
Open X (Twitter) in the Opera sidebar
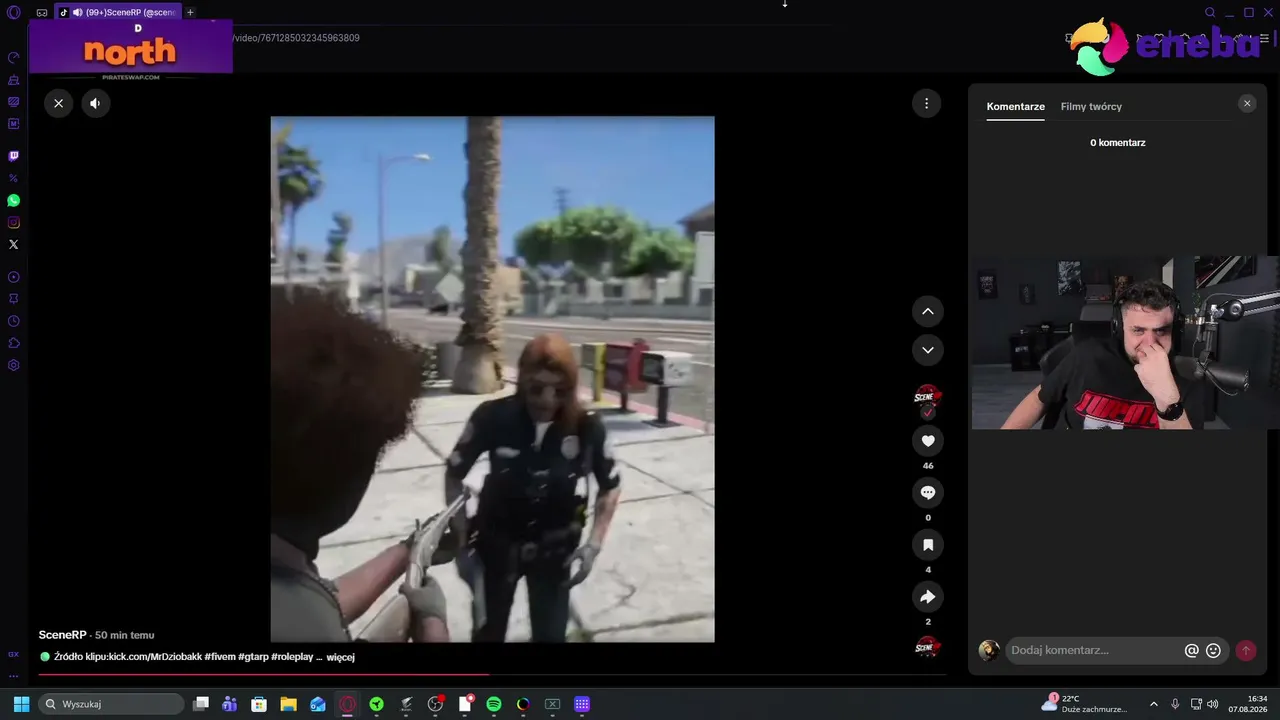click(x=14, y=245)
